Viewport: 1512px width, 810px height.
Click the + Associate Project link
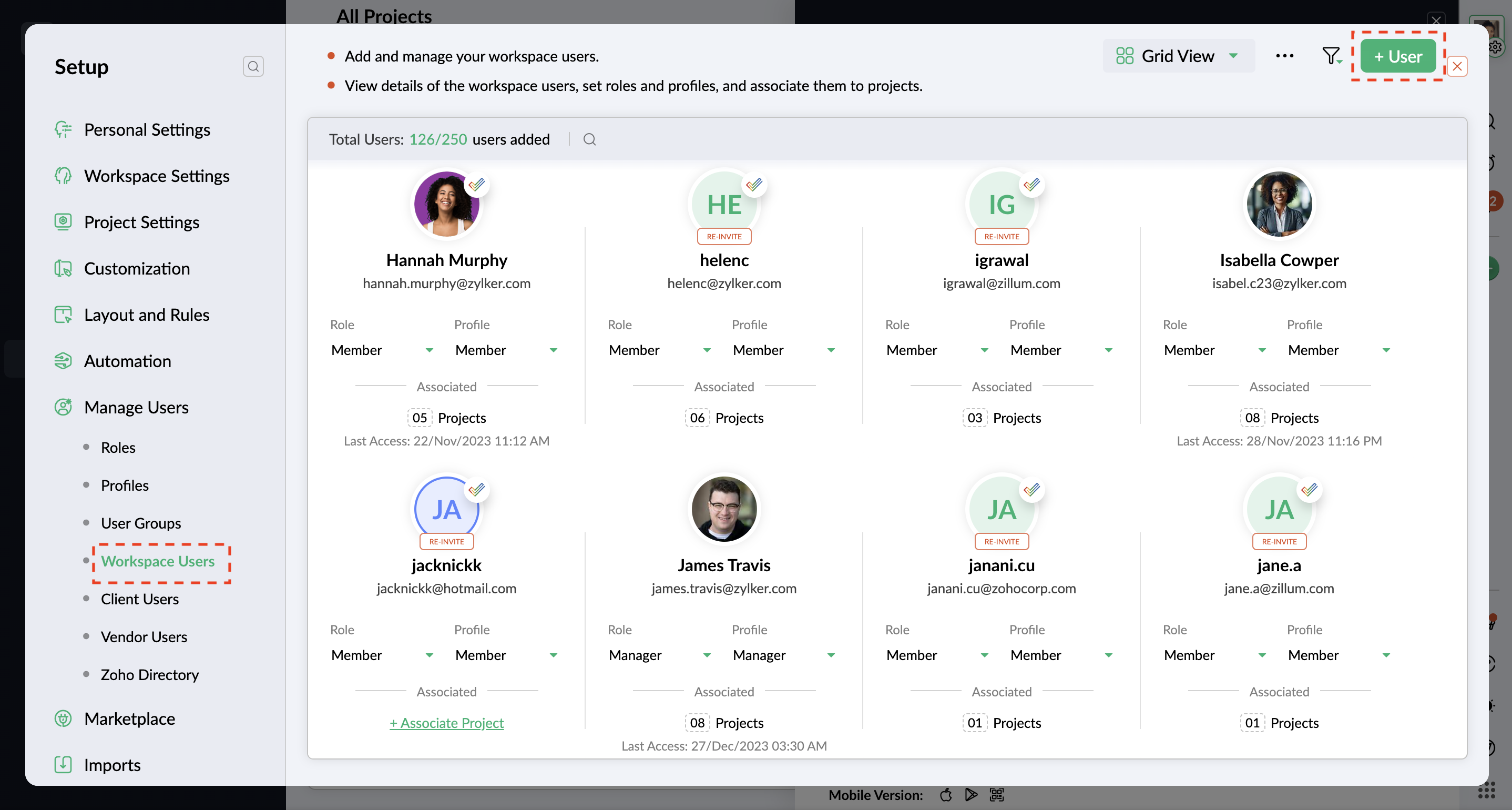pos(446,723)
